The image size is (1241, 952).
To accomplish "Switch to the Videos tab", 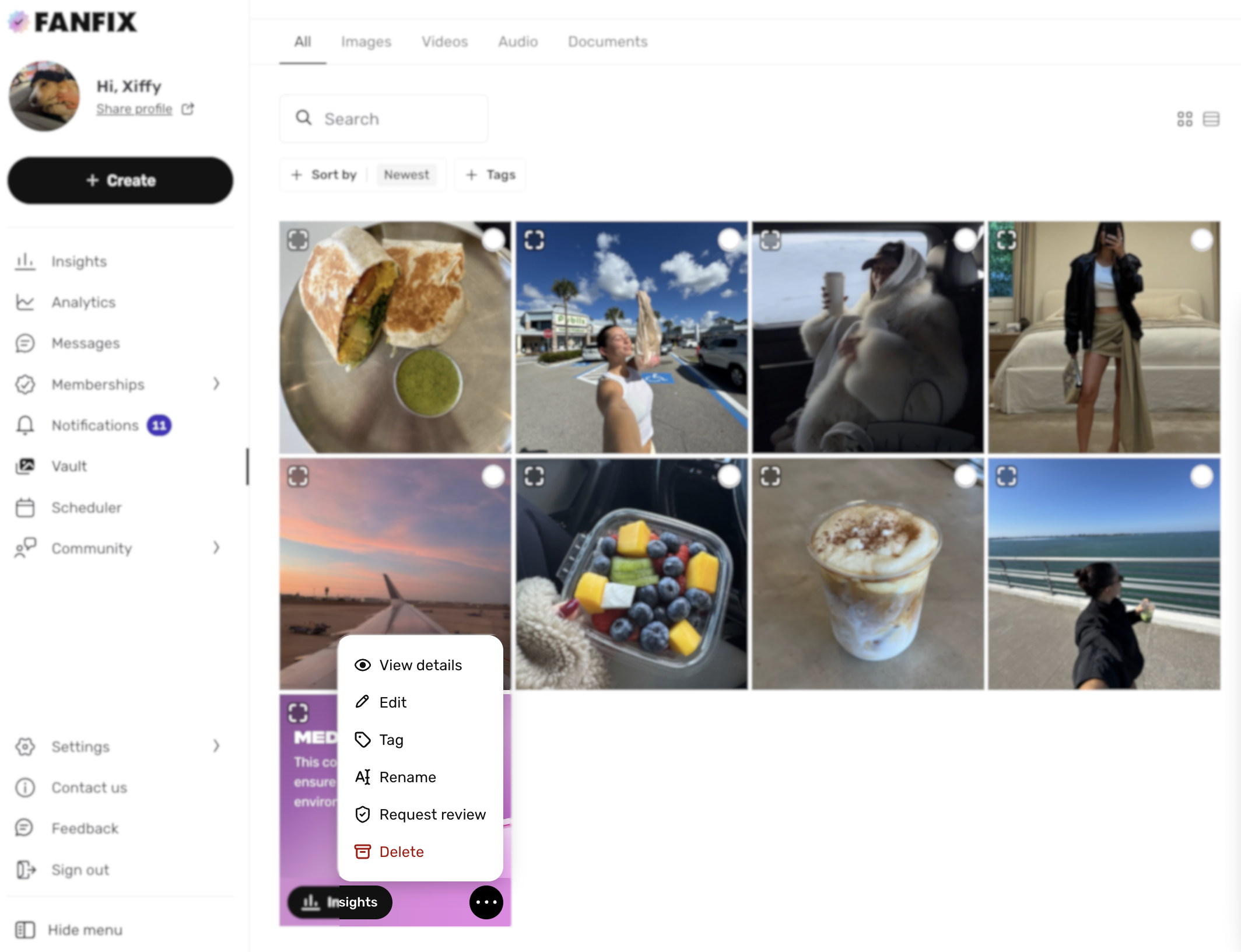I will click(444, 41).
